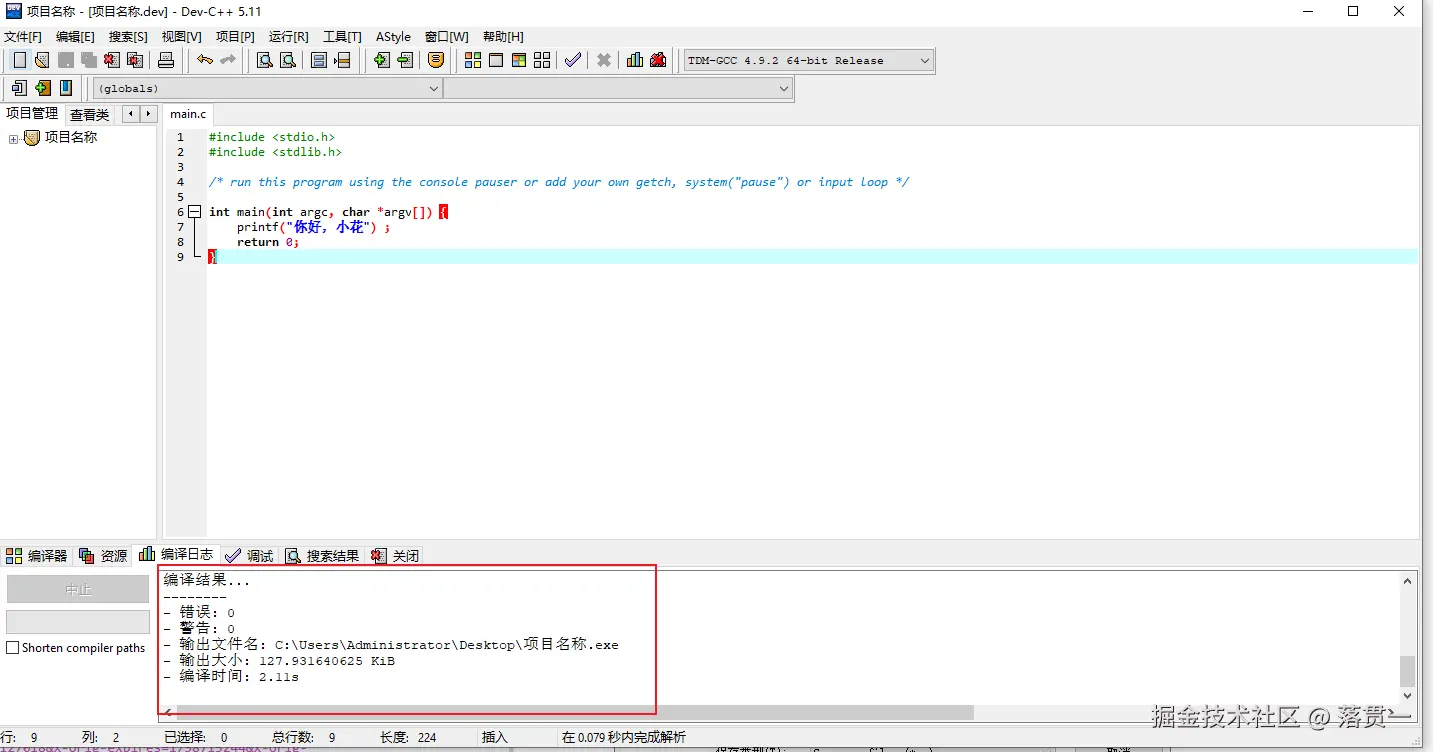Collapse the main function fold marker
The width and height of the screenshot is (1433, 752).
(x=194, y=212)
